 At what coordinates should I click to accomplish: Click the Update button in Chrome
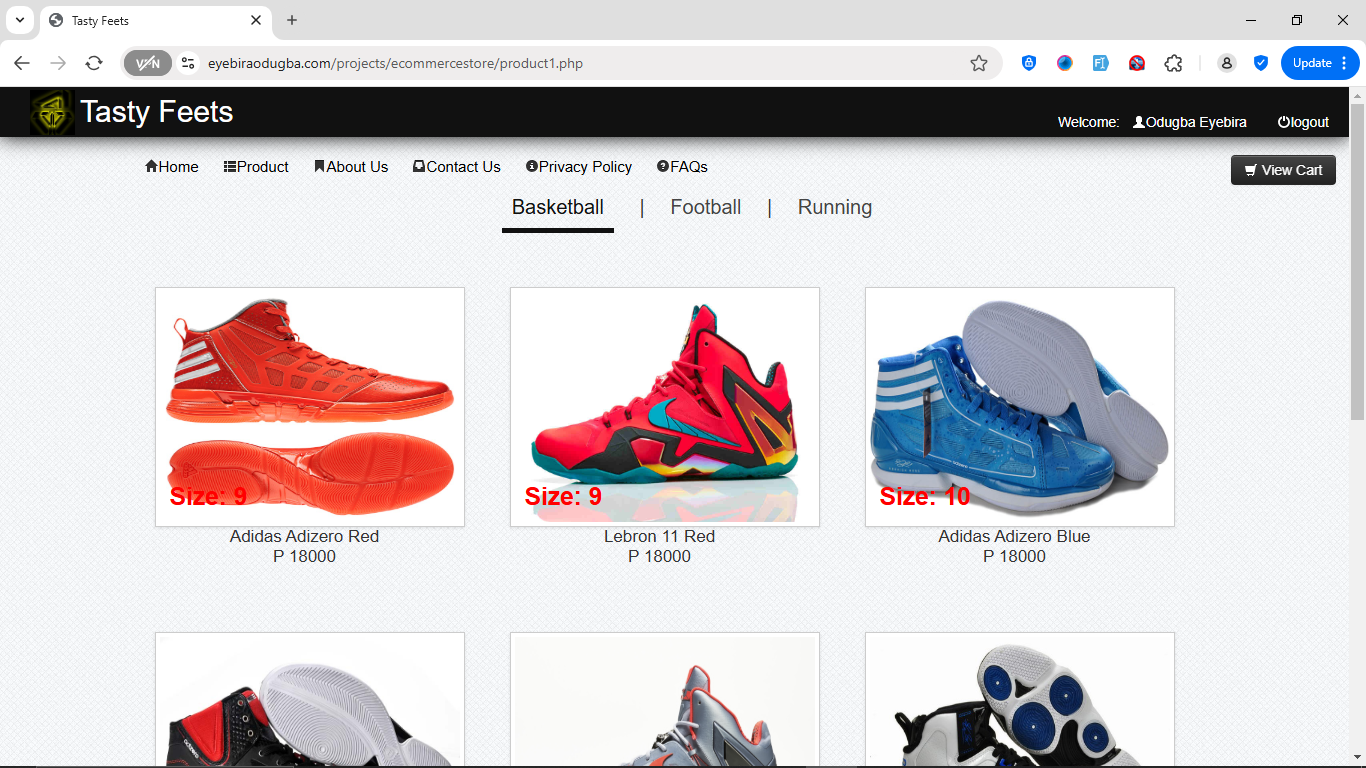[x=1320, y=63]
